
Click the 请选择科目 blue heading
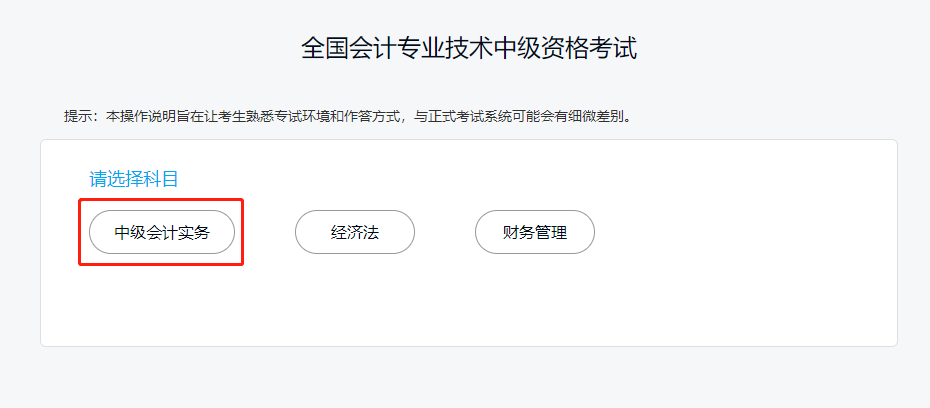point(133,178)
